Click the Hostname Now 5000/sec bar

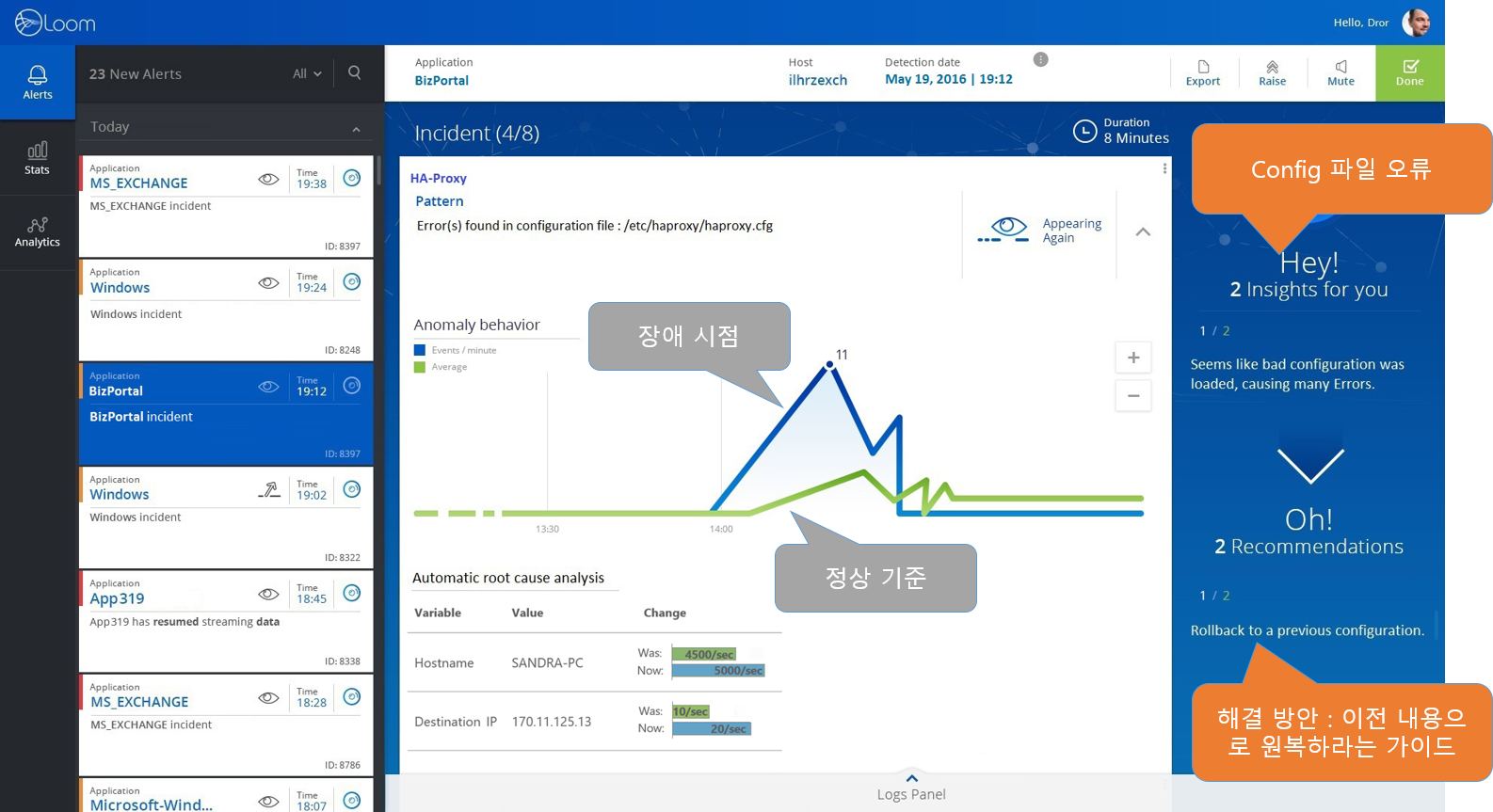pyautogui.click(x=718, y=671)
